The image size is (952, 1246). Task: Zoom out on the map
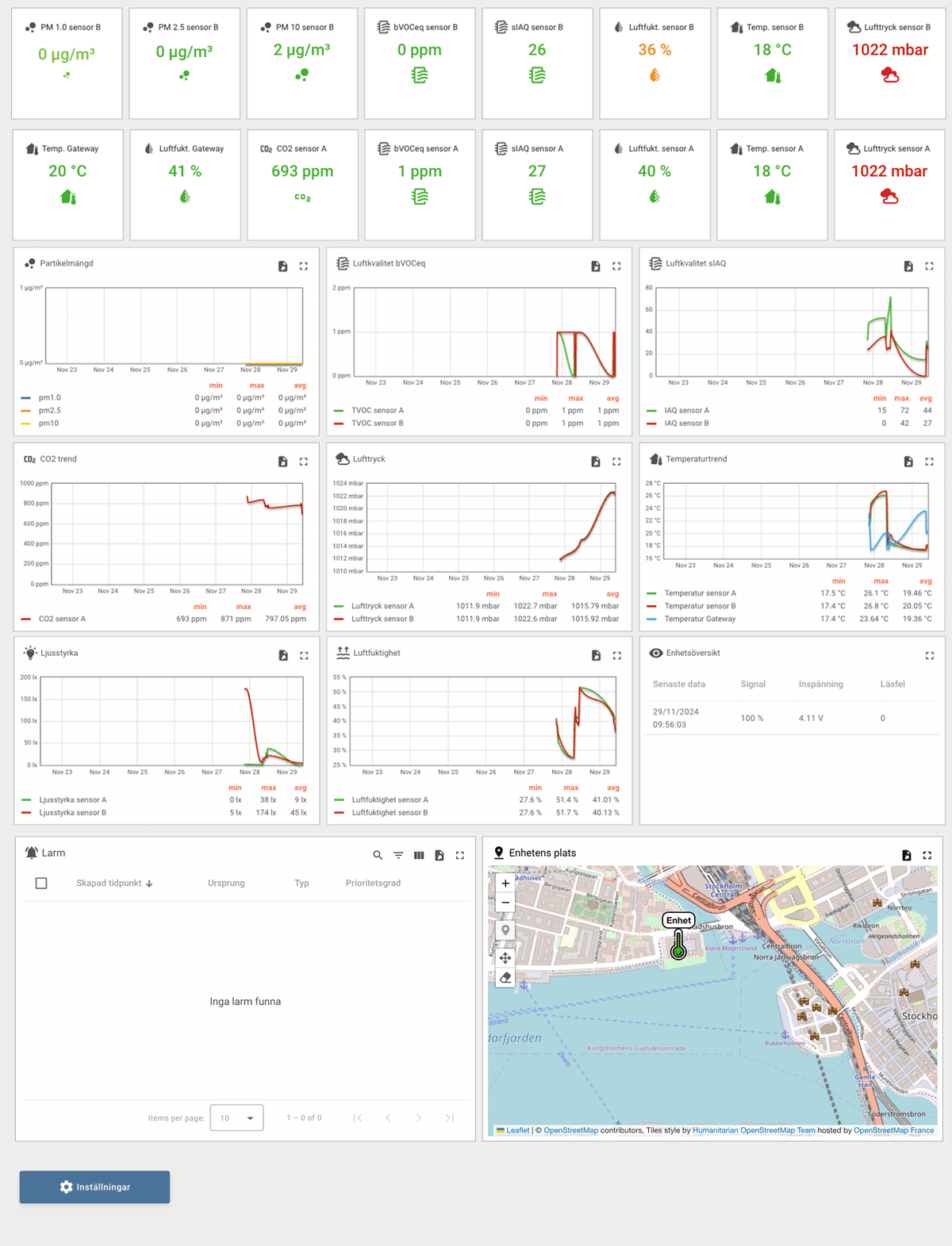tap(505, 903)
